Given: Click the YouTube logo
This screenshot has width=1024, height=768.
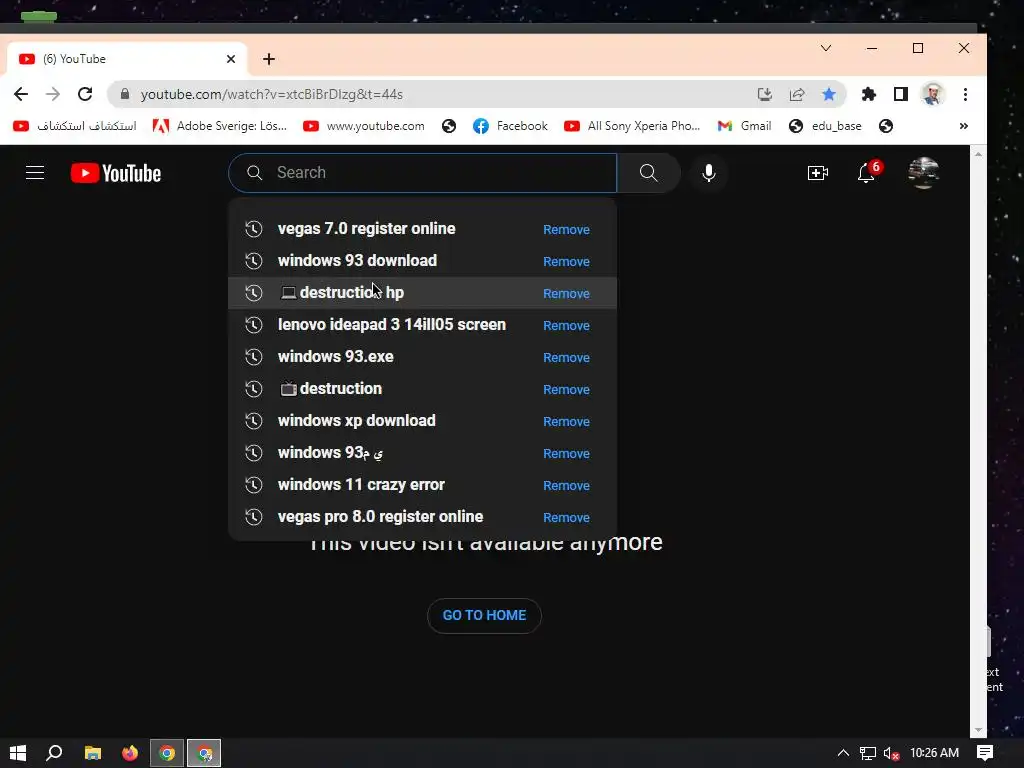Looking at the screenshot, I should [116, 173].
